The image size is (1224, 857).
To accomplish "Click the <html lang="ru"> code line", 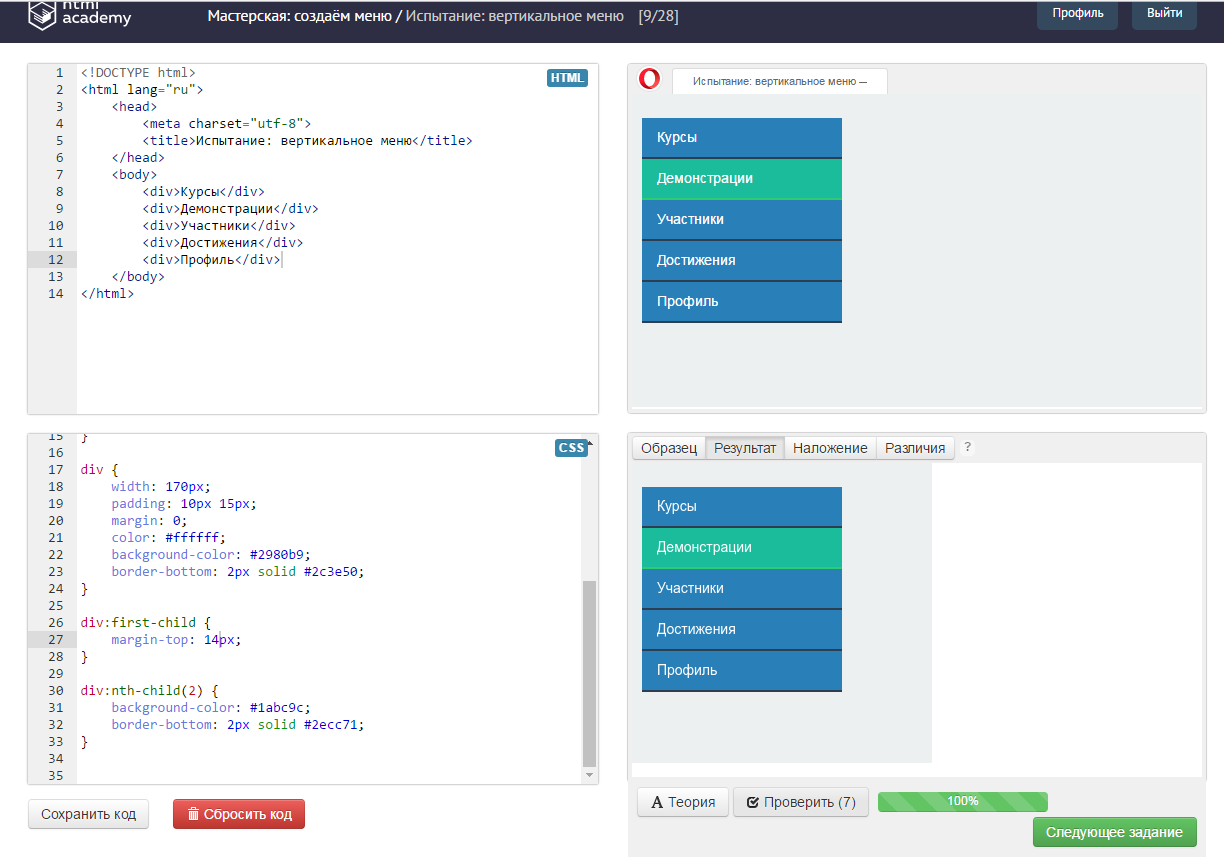I will click(142, 90).
